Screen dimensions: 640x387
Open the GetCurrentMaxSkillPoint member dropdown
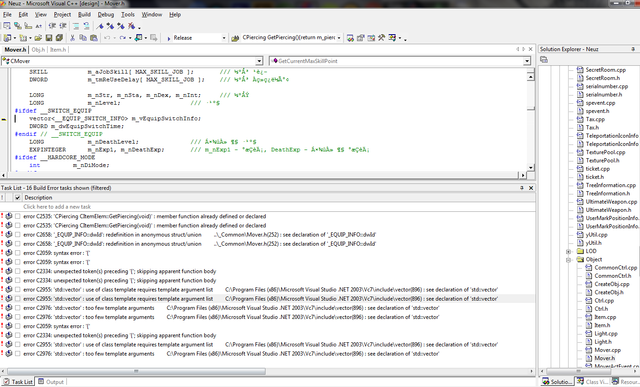click(527, 61)
